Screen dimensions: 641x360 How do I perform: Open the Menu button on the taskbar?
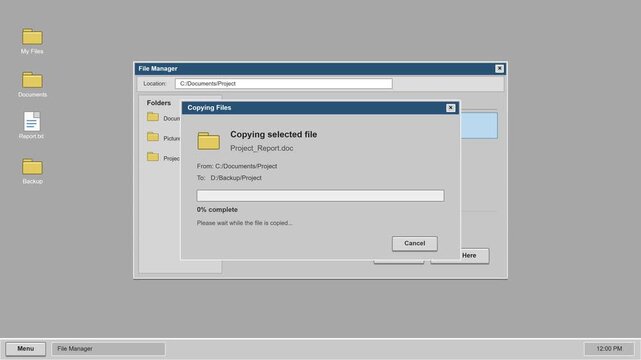click(x=25, y=349)
